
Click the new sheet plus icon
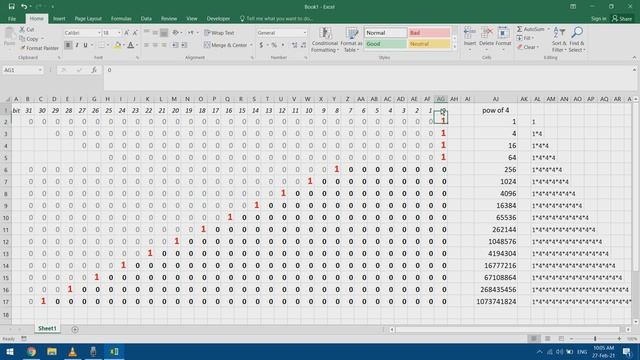point(75,329)
